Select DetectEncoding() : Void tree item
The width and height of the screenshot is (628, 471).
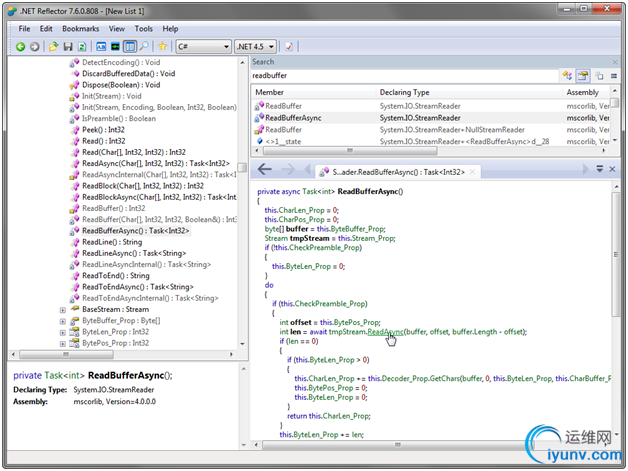(x=121, y=62)
